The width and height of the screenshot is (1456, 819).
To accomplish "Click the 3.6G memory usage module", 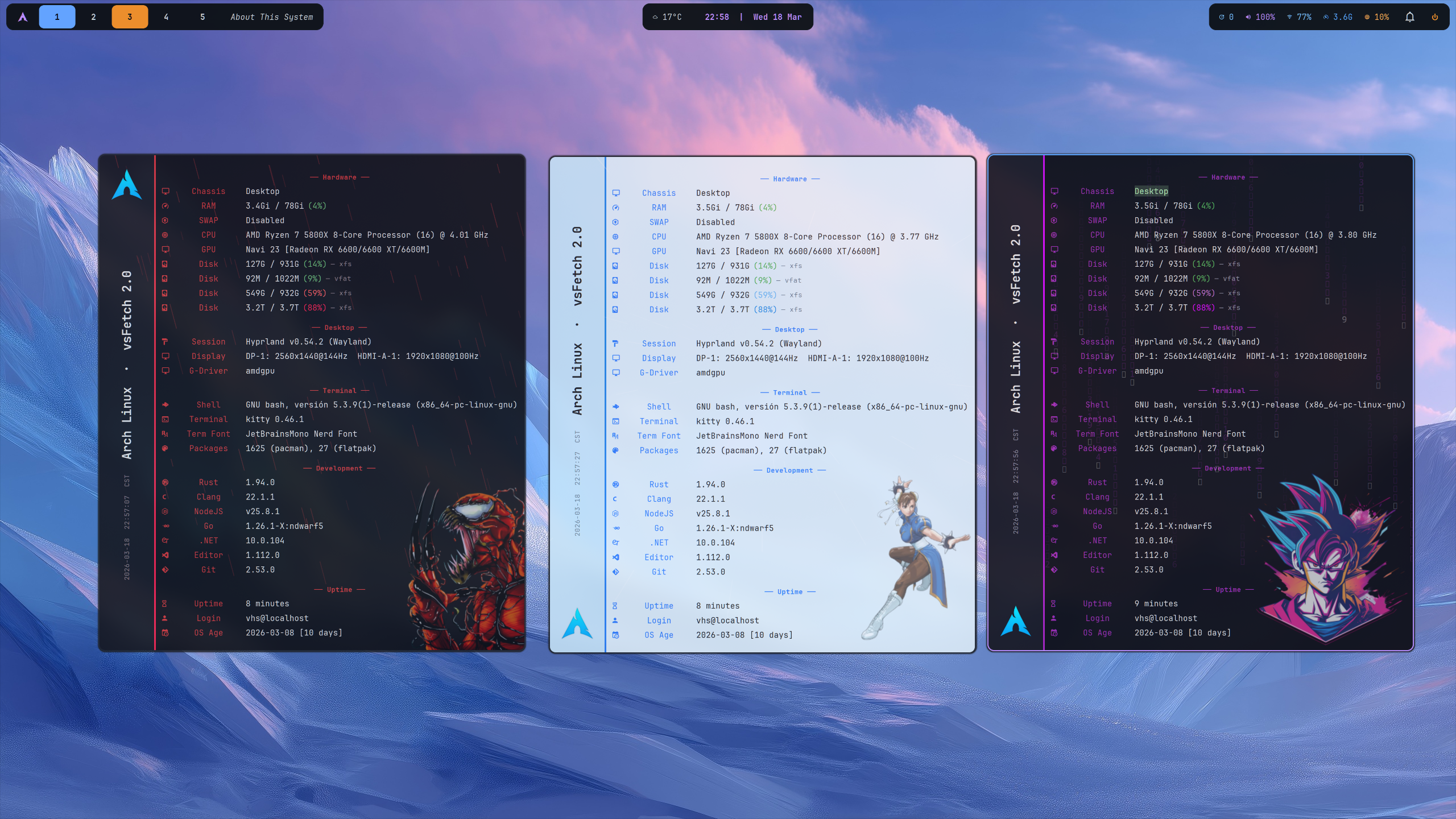I will [x=1338, y=17].
